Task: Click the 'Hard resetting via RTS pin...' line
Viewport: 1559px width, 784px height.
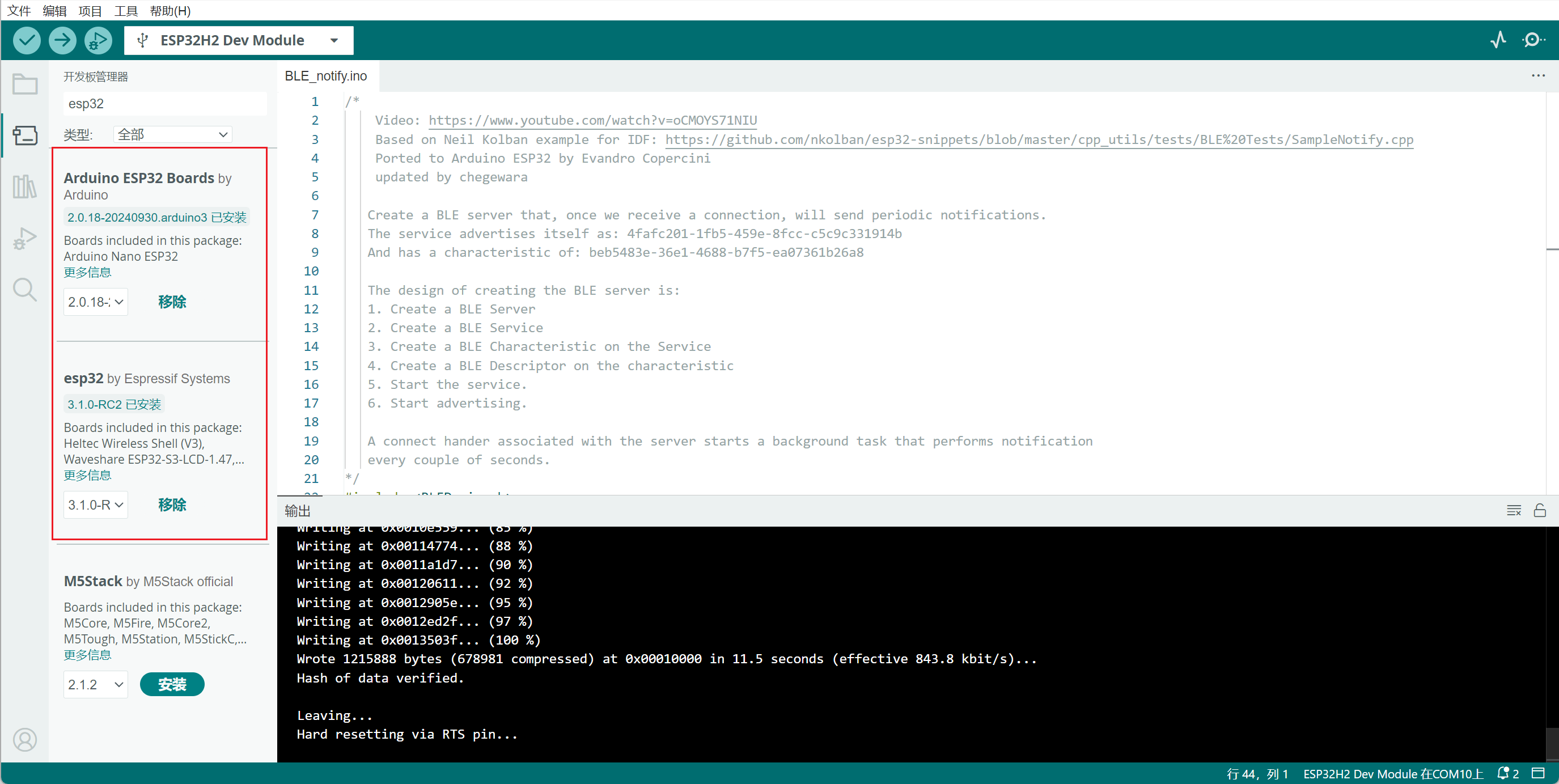Action: 407,734
